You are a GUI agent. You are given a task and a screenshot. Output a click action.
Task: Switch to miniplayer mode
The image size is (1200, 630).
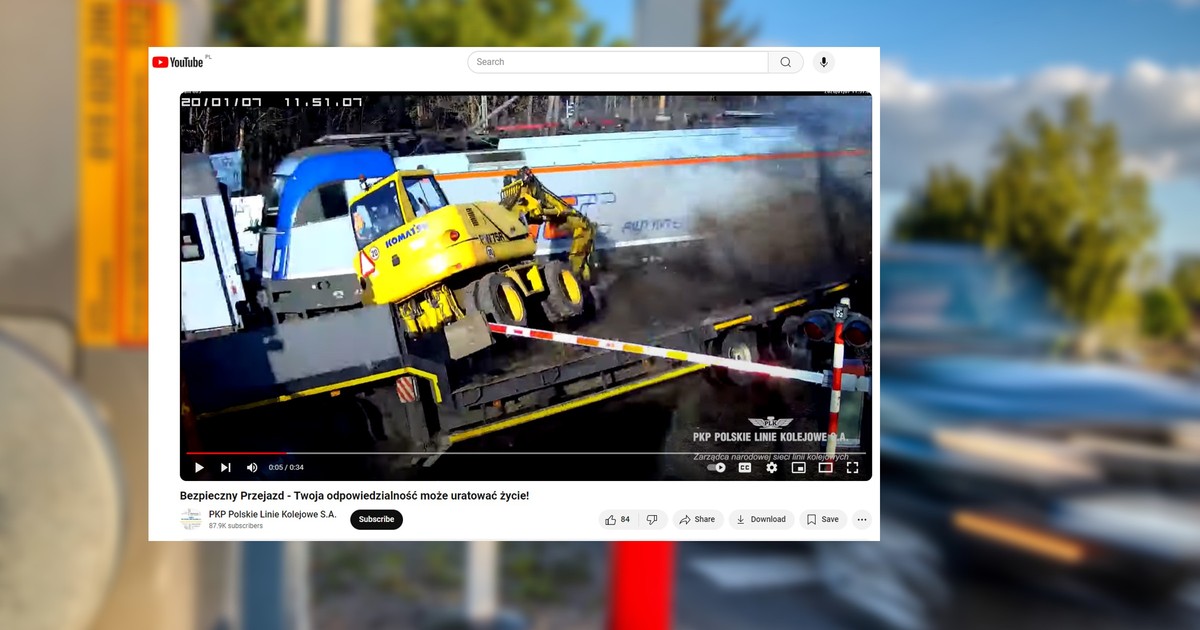[798, 467]
